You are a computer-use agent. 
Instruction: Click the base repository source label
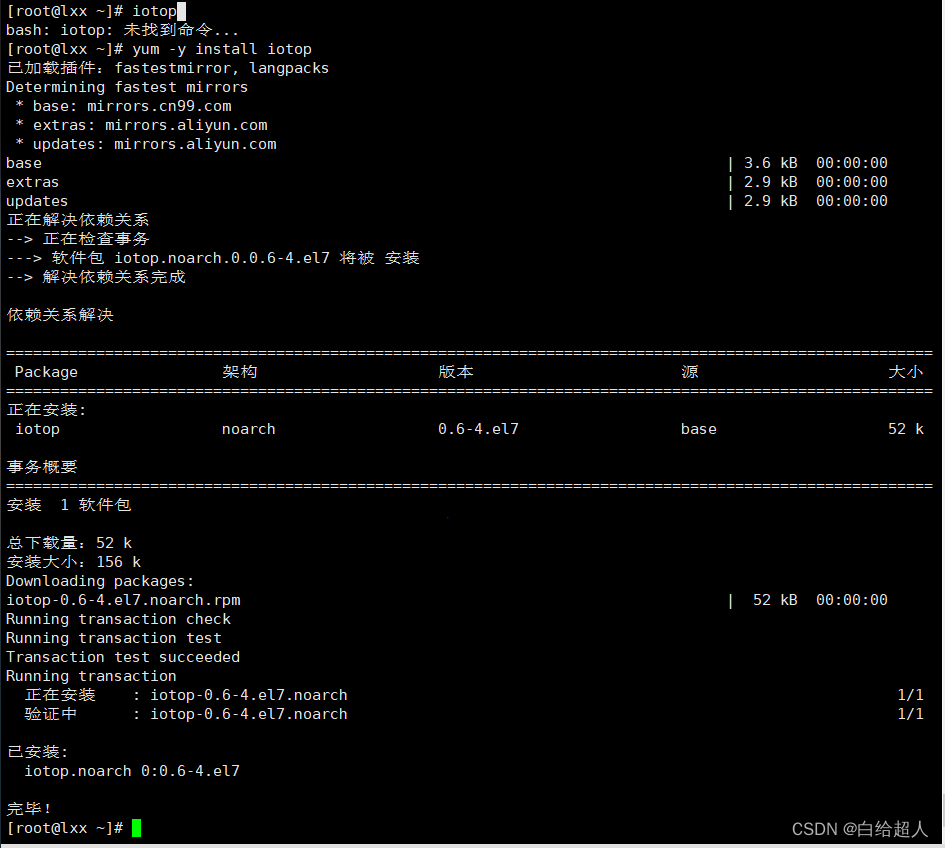(x=698, y=428)
